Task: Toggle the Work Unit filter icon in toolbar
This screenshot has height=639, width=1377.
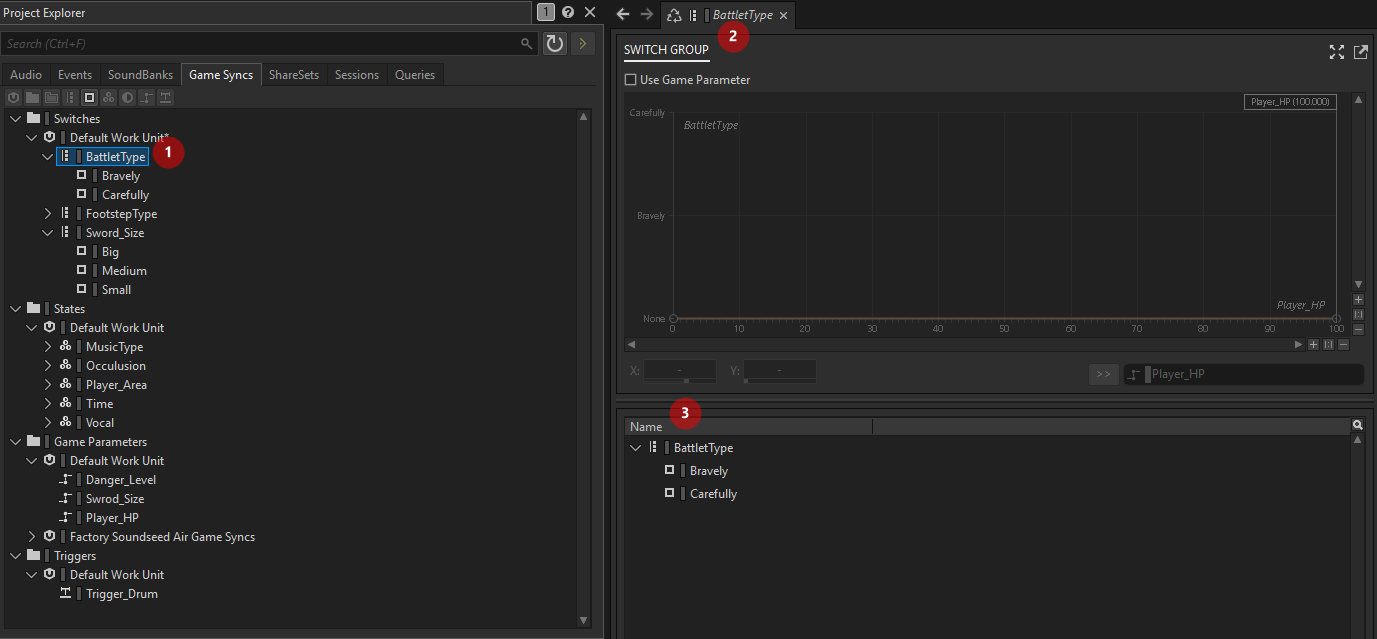Action: tap(13, 98)
